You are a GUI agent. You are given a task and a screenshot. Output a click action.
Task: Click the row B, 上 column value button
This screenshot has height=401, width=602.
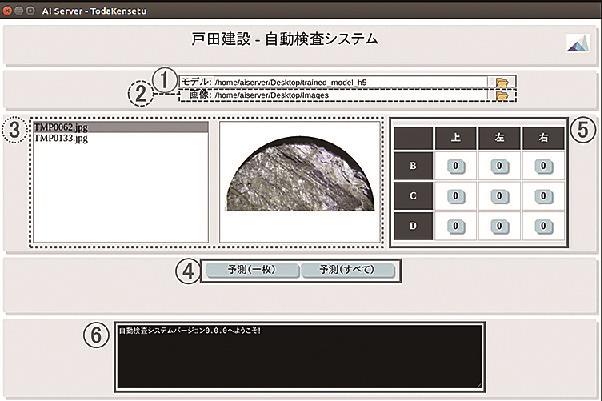(456, 166)
